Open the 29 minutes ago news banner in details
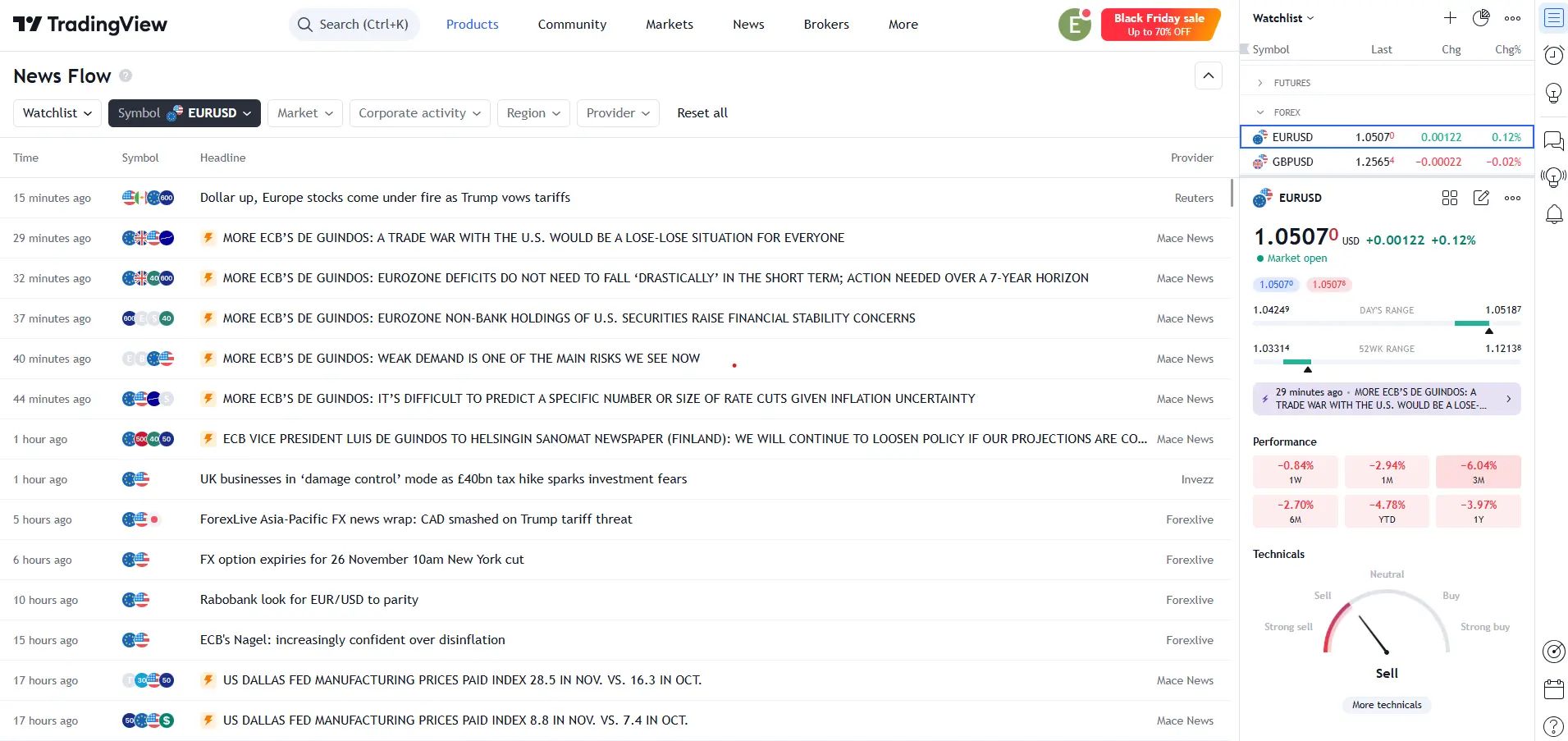Image resolution: width=1568 pixels, height=741 pixels. pos(1387,399)
